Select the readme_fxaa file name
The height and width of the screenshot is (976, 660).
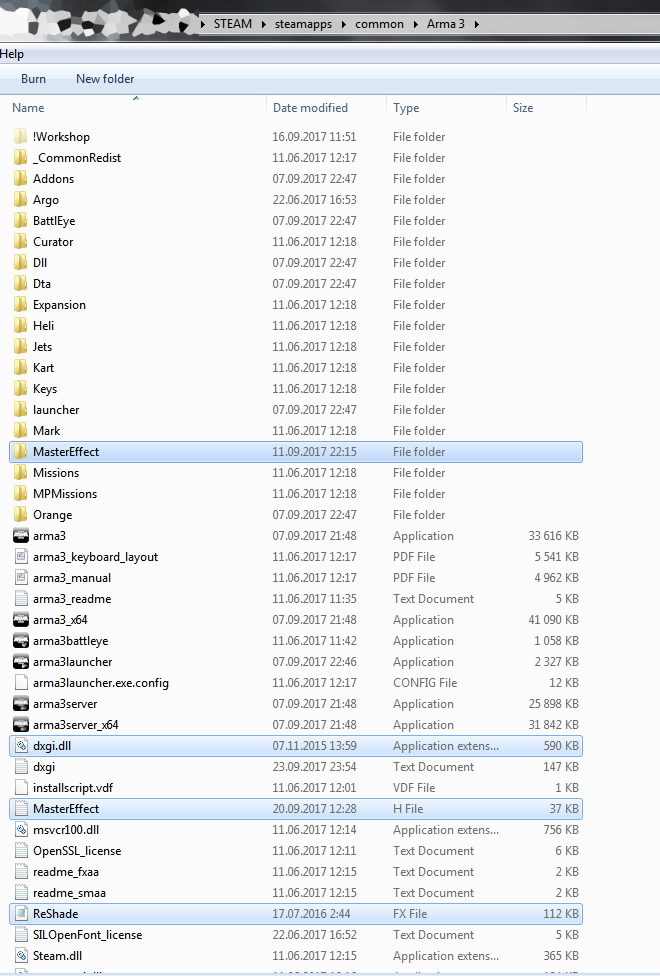(x=66, y=872)
